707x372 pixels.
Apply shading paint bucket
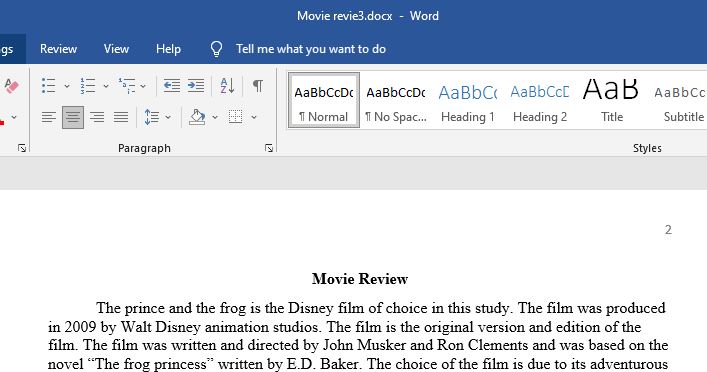[x=197, y=117]
